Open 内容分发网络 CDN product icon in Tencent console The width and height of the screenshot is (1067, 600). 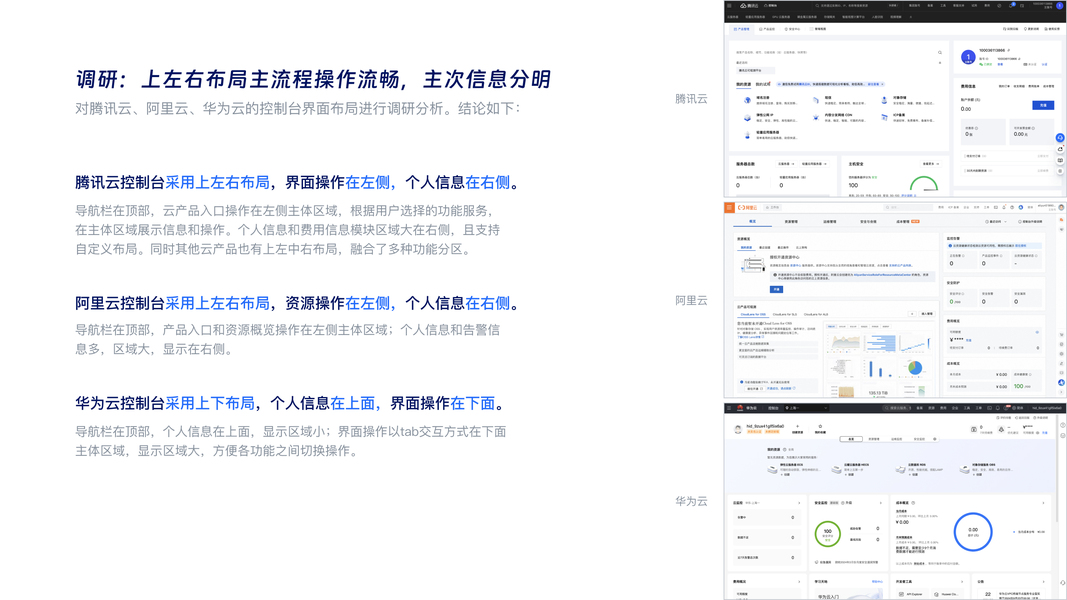(816, 117)
